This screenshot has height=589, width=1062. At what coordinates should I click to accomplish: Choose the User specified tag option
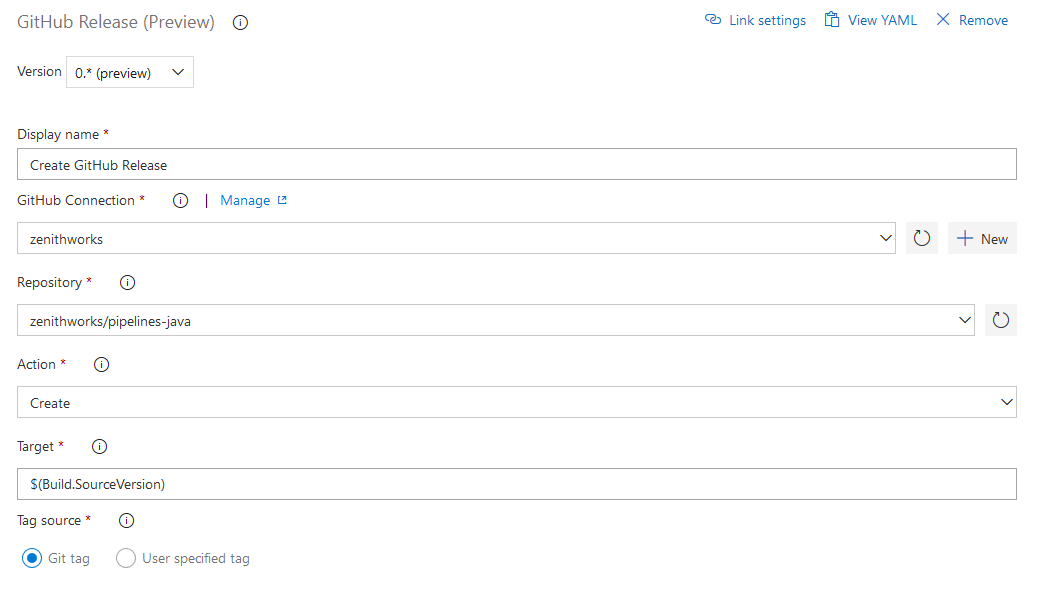tap(126, 558)
